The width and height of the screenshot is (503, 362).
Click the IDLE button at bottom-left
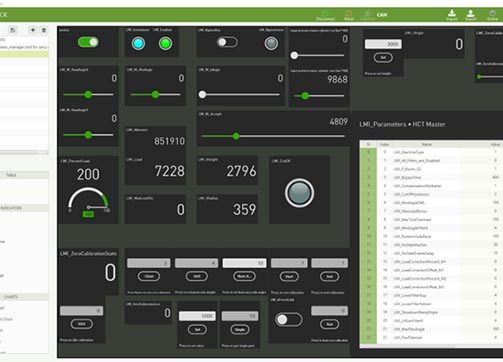click(81, 324)
